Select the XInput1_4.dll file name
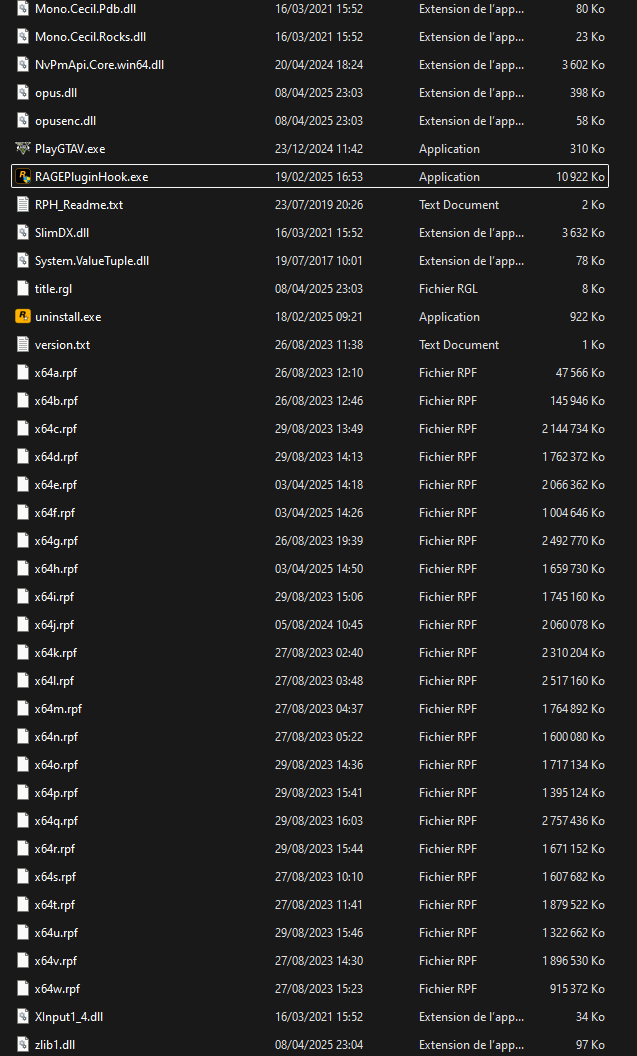 click(69, 1017)
